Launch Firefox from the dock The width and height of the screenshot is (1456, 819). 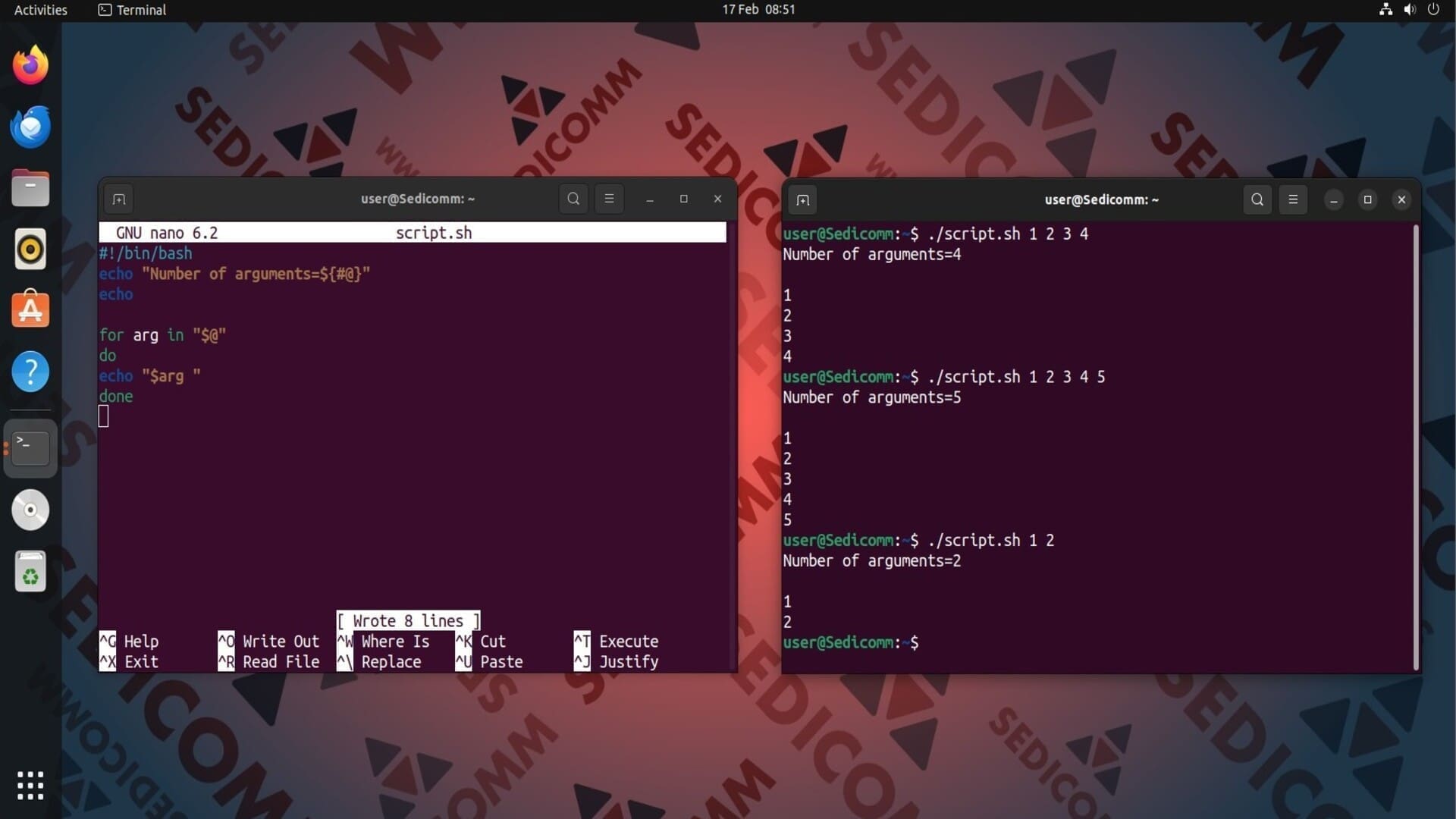pyautogui.click(x=30, y=65)
